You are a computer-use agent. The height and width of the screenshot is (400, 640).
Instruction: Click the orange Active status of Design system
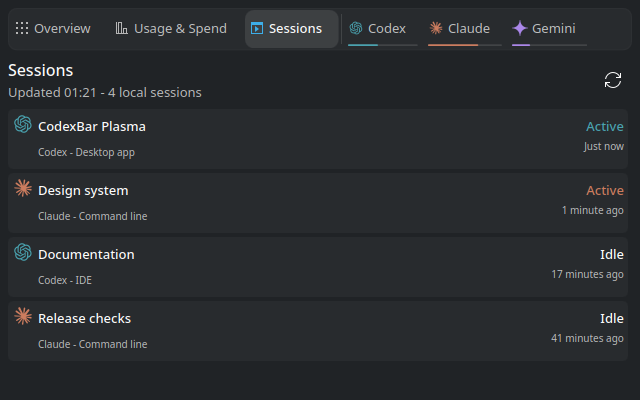pos(605,191)
